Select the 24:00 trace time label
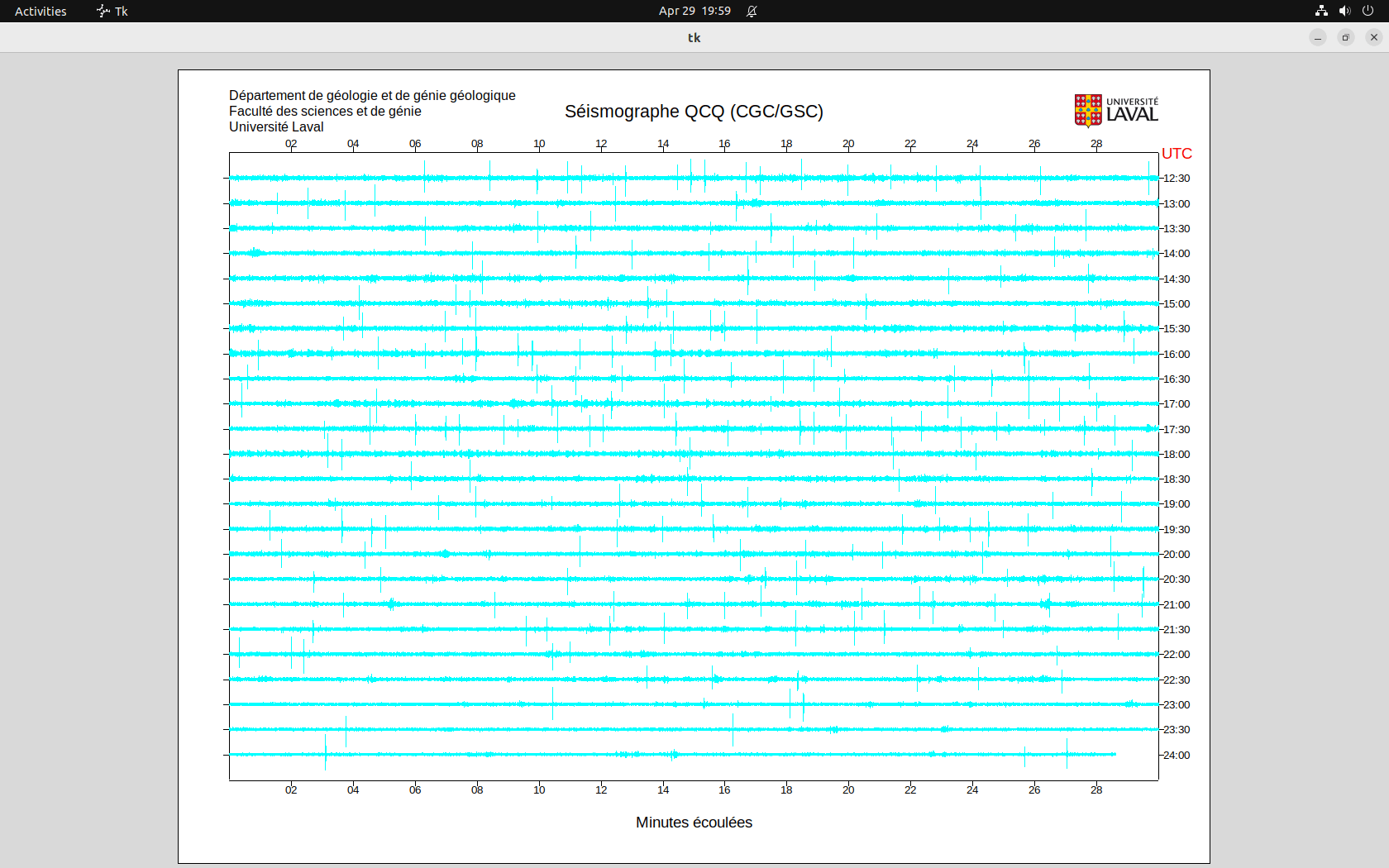 [x=1177, y=756]
